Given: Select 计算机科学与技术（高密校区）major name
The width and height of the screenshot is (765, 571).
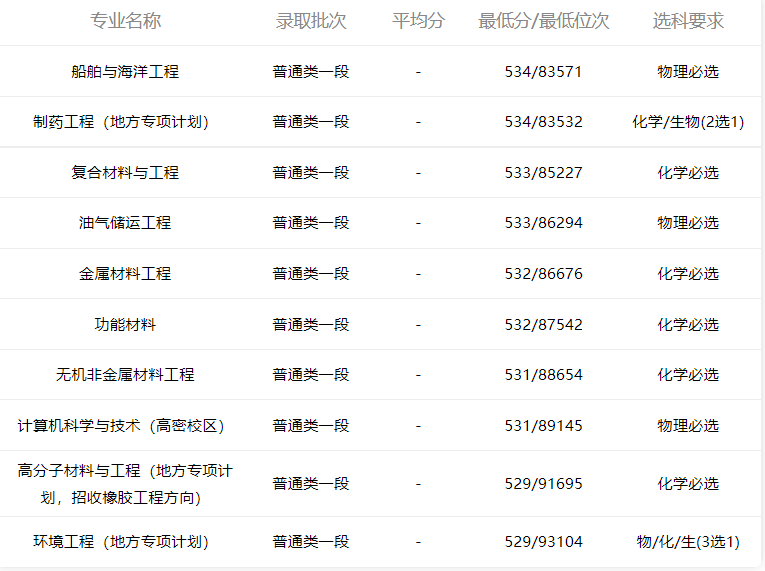Looking at the screenshot, I should (x=121, y=426).
